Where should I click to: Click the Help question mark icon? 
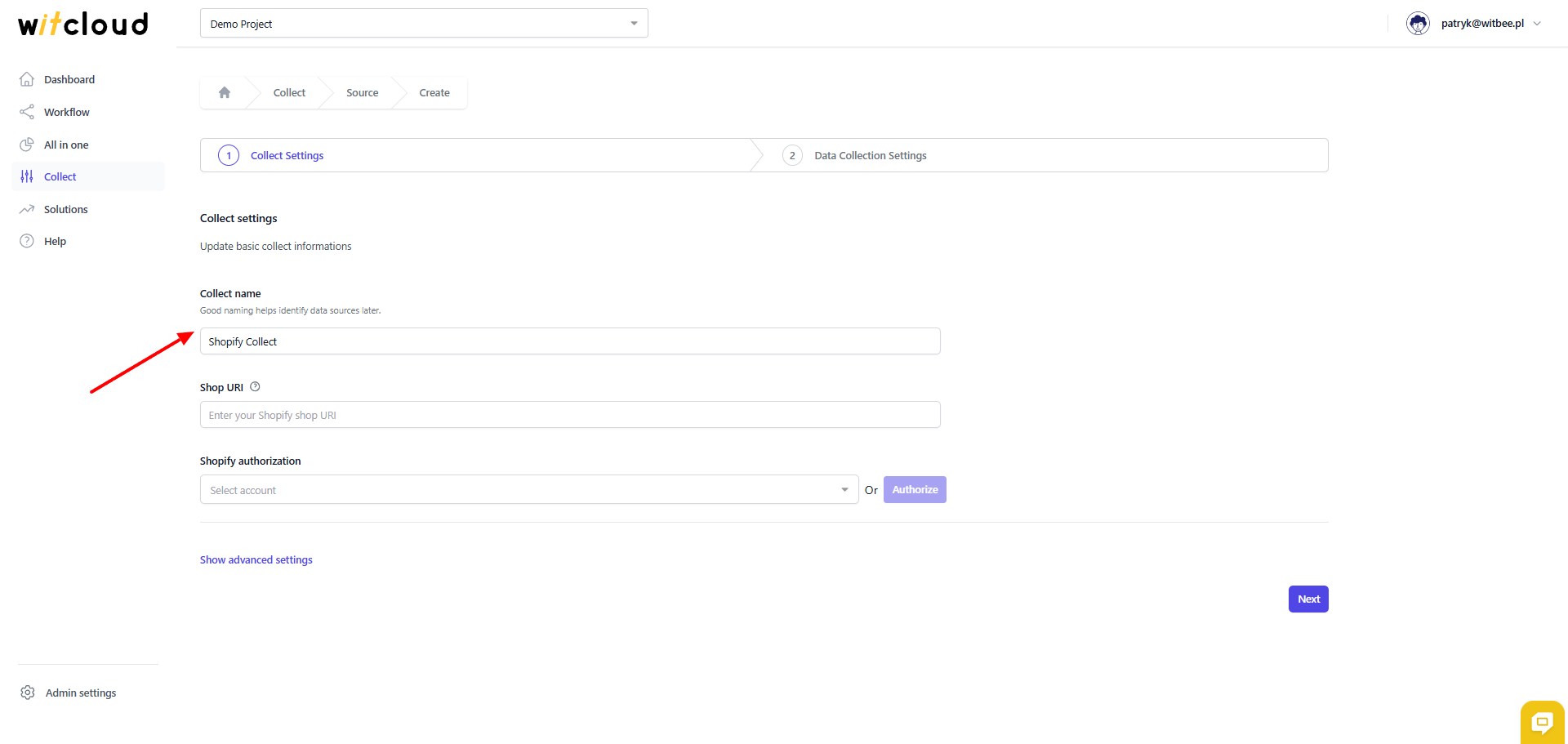tap(27, 241)
